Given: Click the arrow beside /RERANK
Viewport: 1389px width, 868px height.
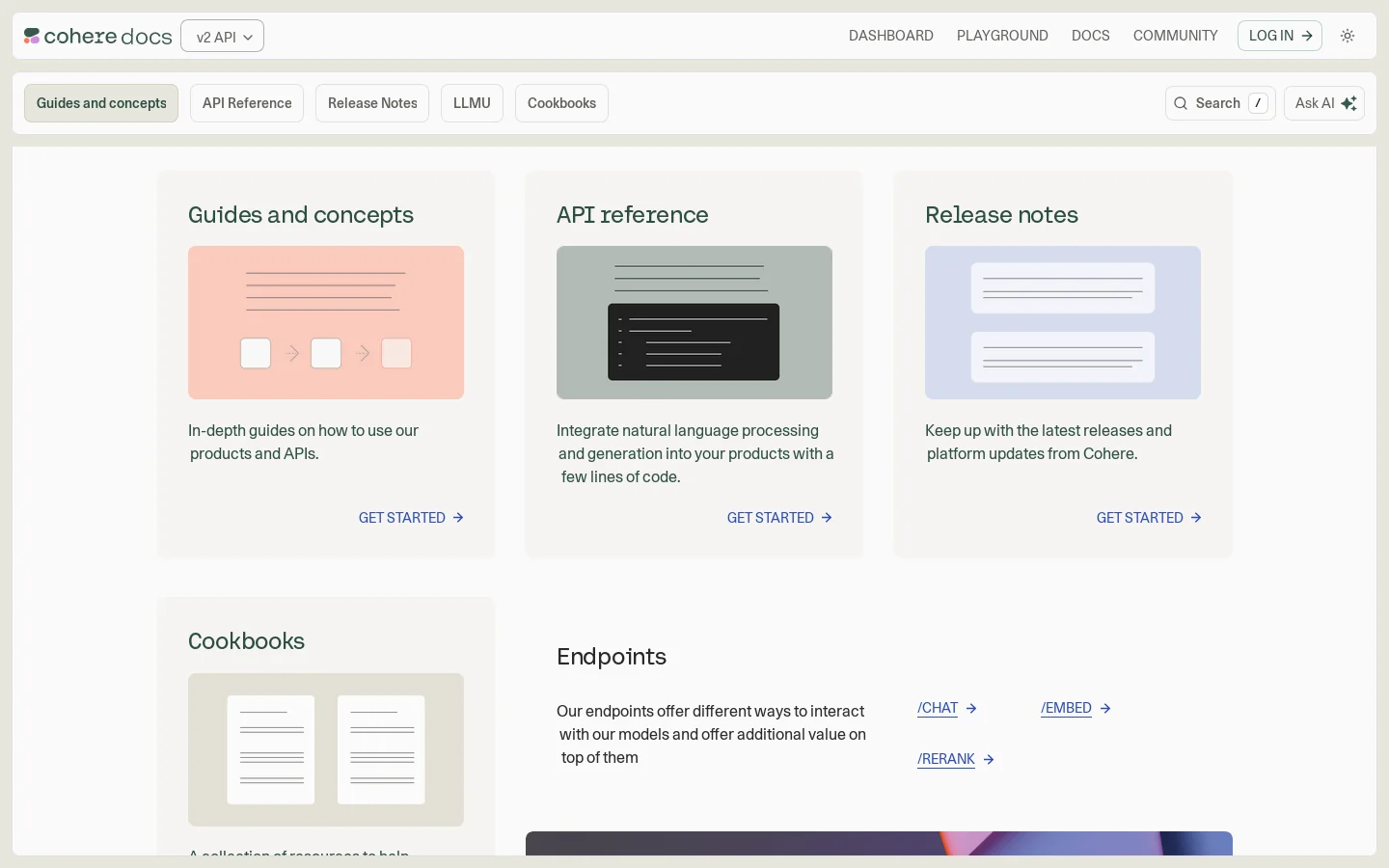Looking at the screenshot, I should click(x=988, y=759).
